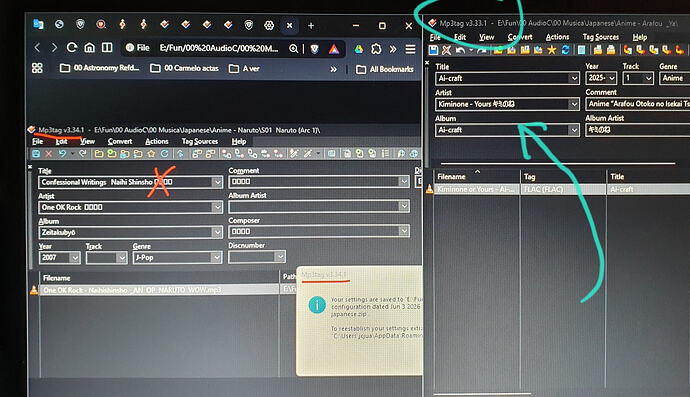The width and height of the screenshot is (690, 397).
Task: Go forward in the browser
Action: tap(54, 48)
